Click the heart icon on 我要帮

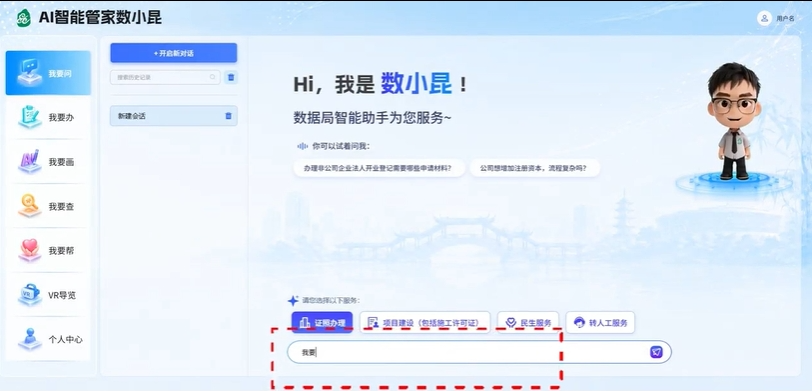30,250
